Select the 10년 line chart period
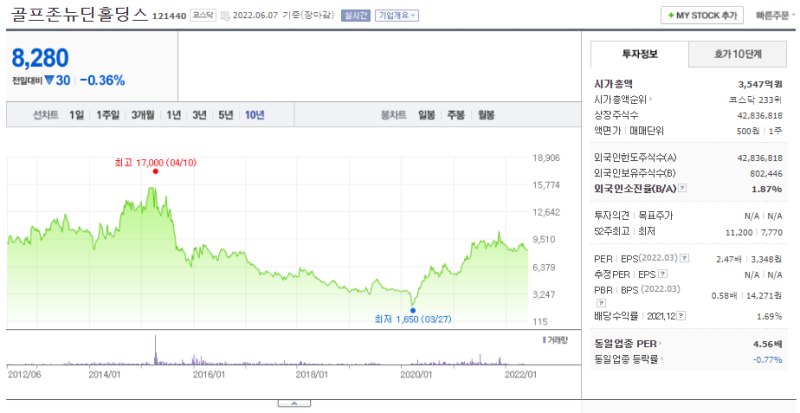 coord(255,115)
